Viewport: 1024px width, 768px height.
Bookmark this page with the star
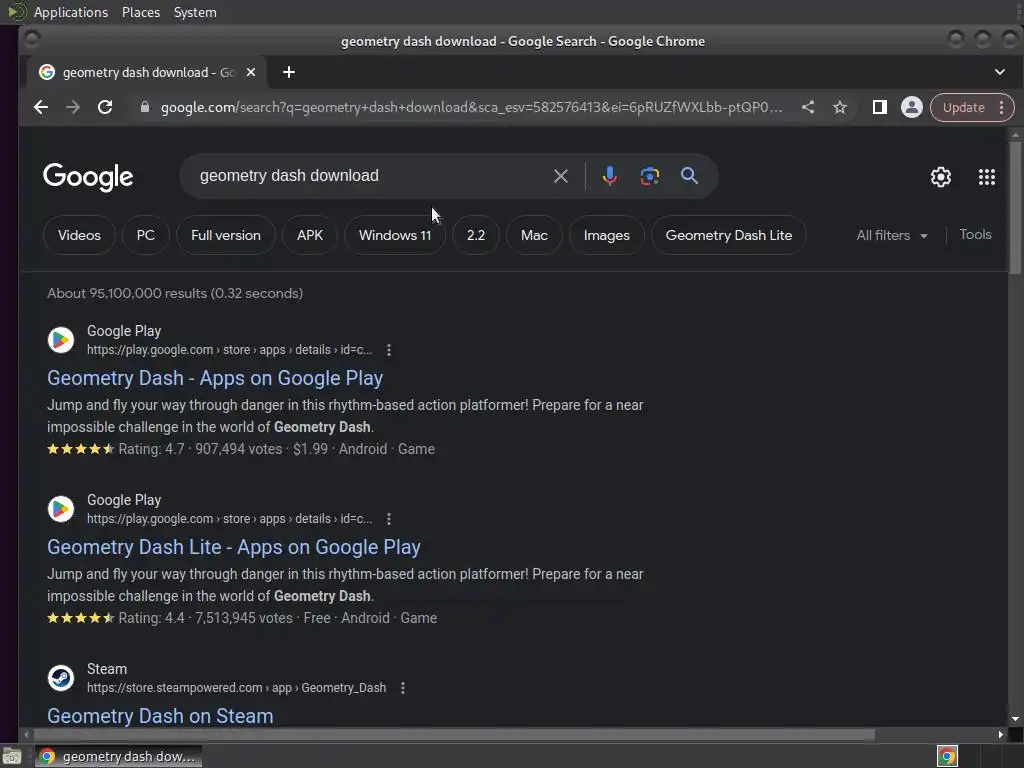pyautogui.click(x=840, y=107)
